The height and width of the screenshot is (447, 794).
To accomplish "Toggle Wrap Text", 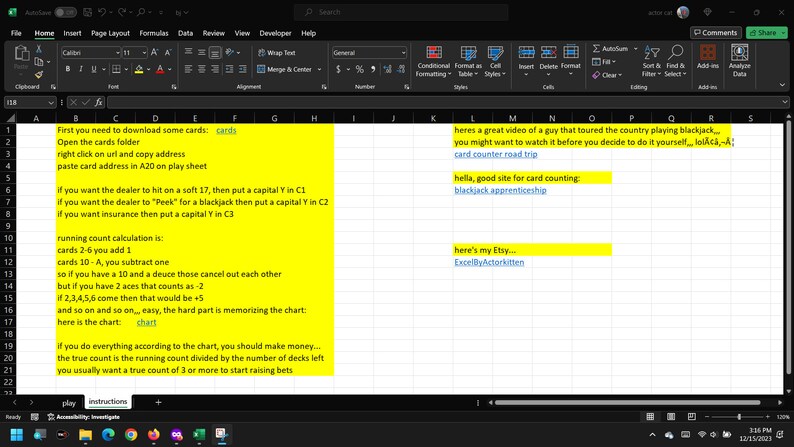I will coord(276,53).
